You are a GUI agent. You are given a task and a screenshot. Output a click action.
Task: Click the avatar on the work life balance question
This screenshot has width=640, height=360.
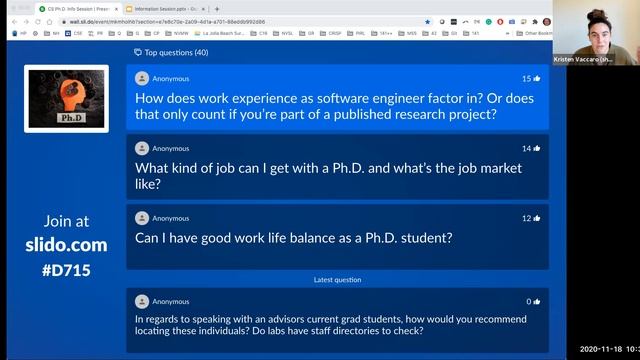(x=142, y=218)
